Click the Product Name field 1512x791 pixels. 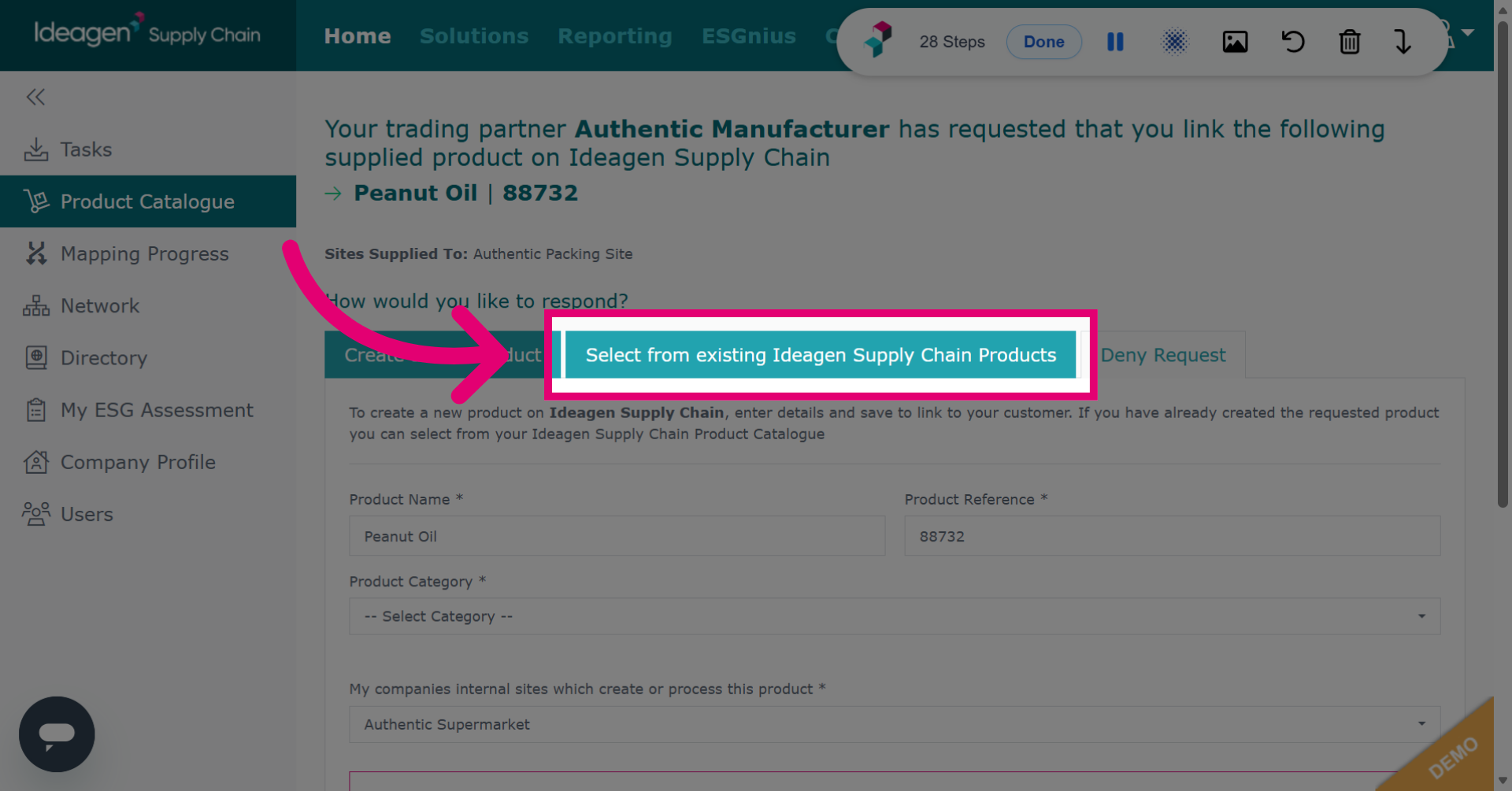[x=617, y=536]
